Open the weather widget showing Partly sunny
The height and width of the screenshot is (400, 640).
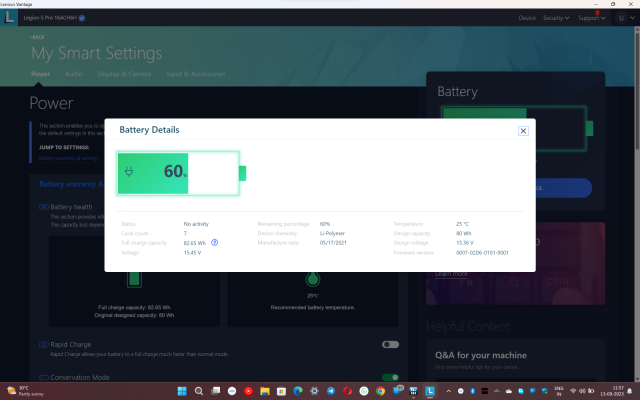(25, 391)
